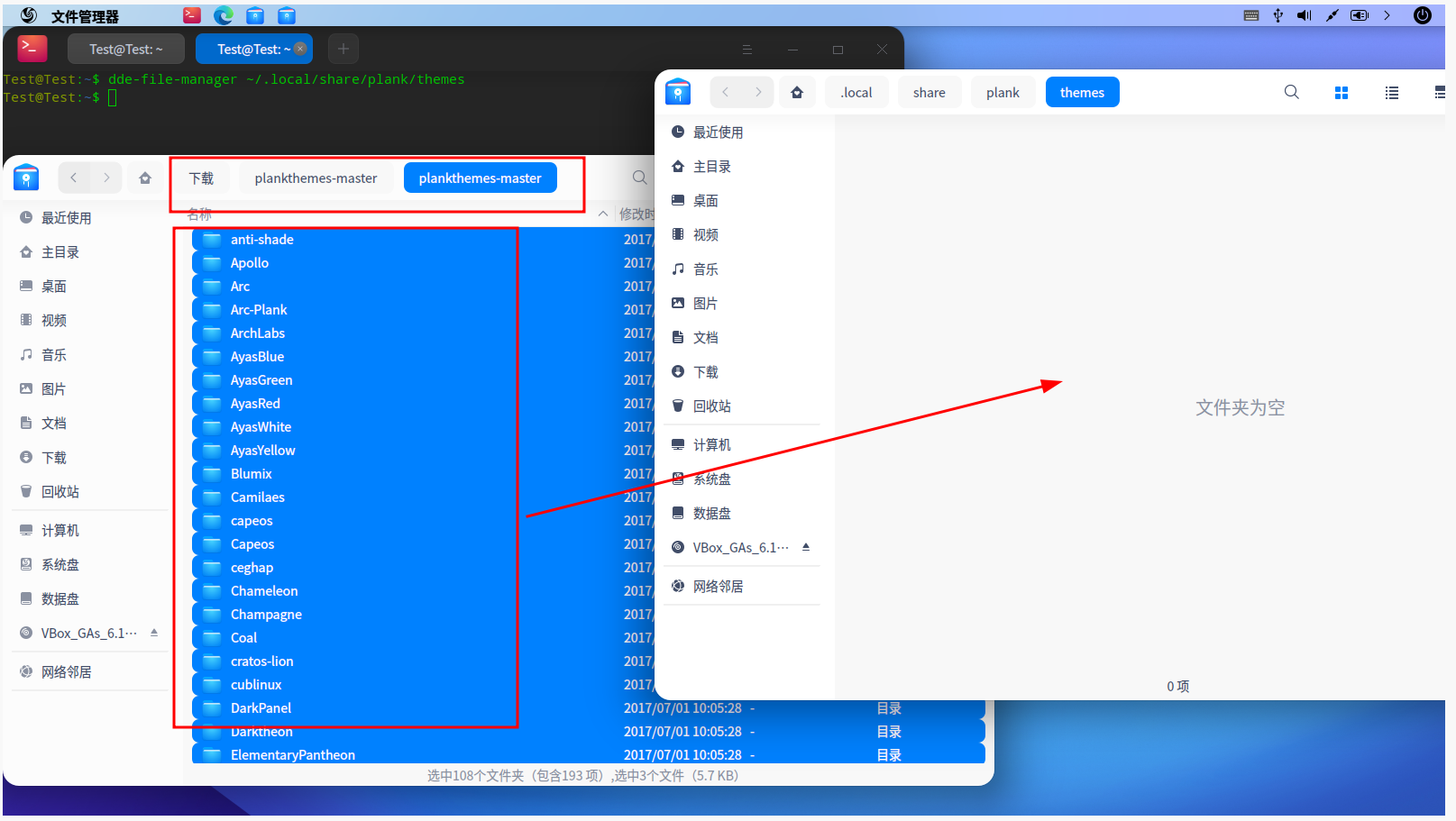
Task: Click highlighted plankthemes-master breadcrumb
Action: coord(480,178)
